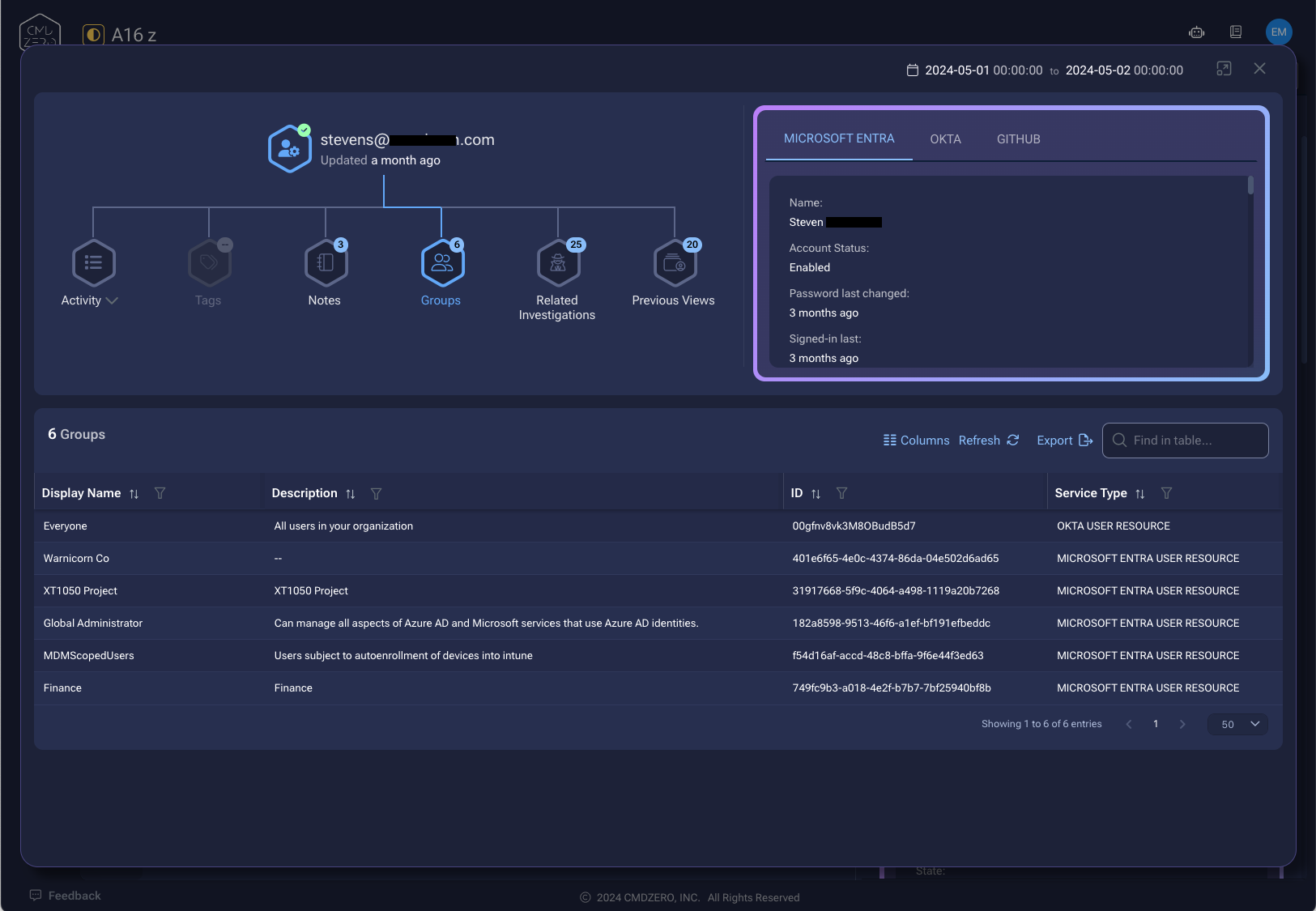Close the user details modal
This screenshot has width=1316, height=911.
(x=1259, y=69)
